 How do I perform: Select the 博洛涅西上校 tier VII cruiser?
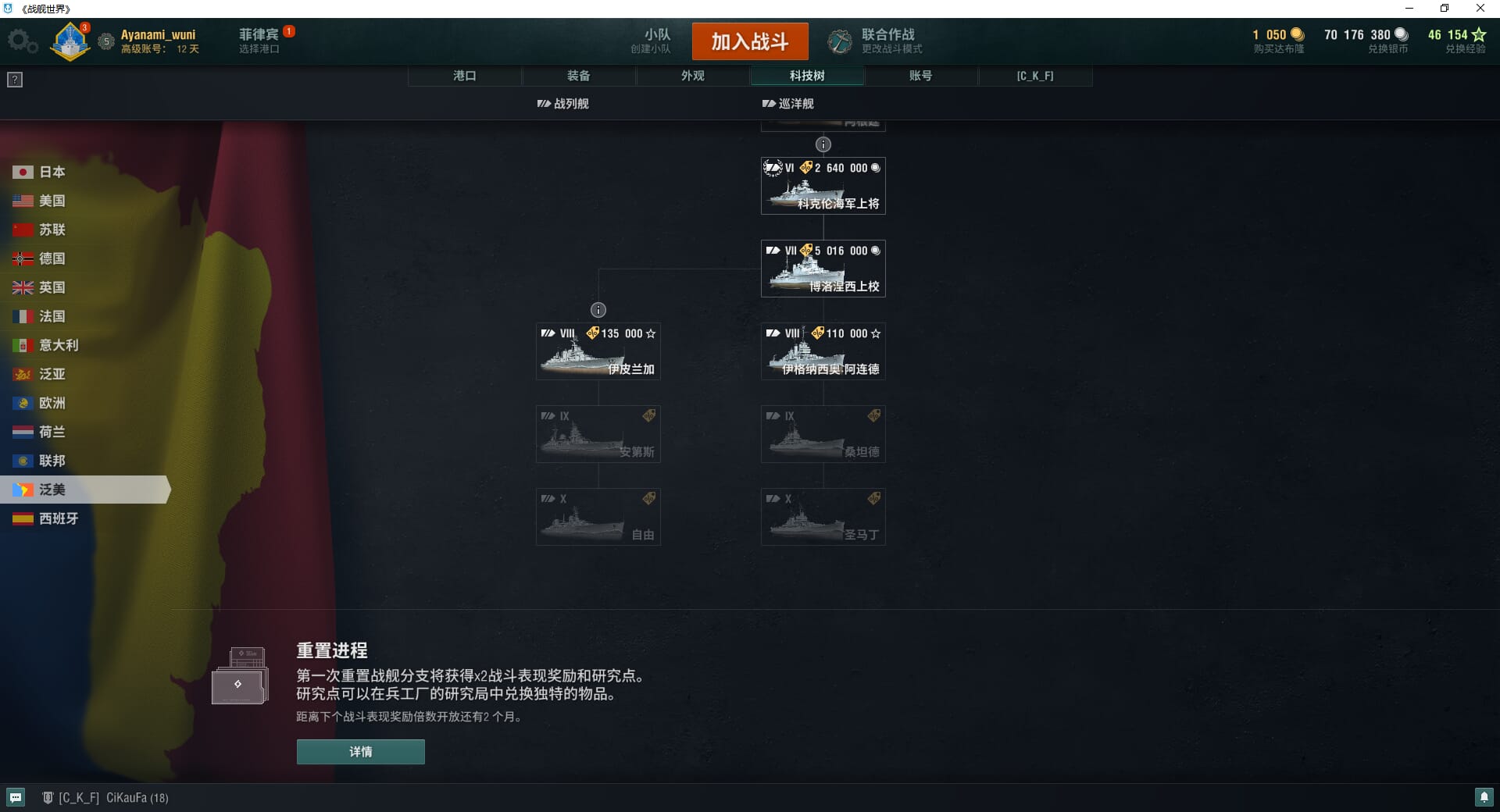tap(823, 269)
